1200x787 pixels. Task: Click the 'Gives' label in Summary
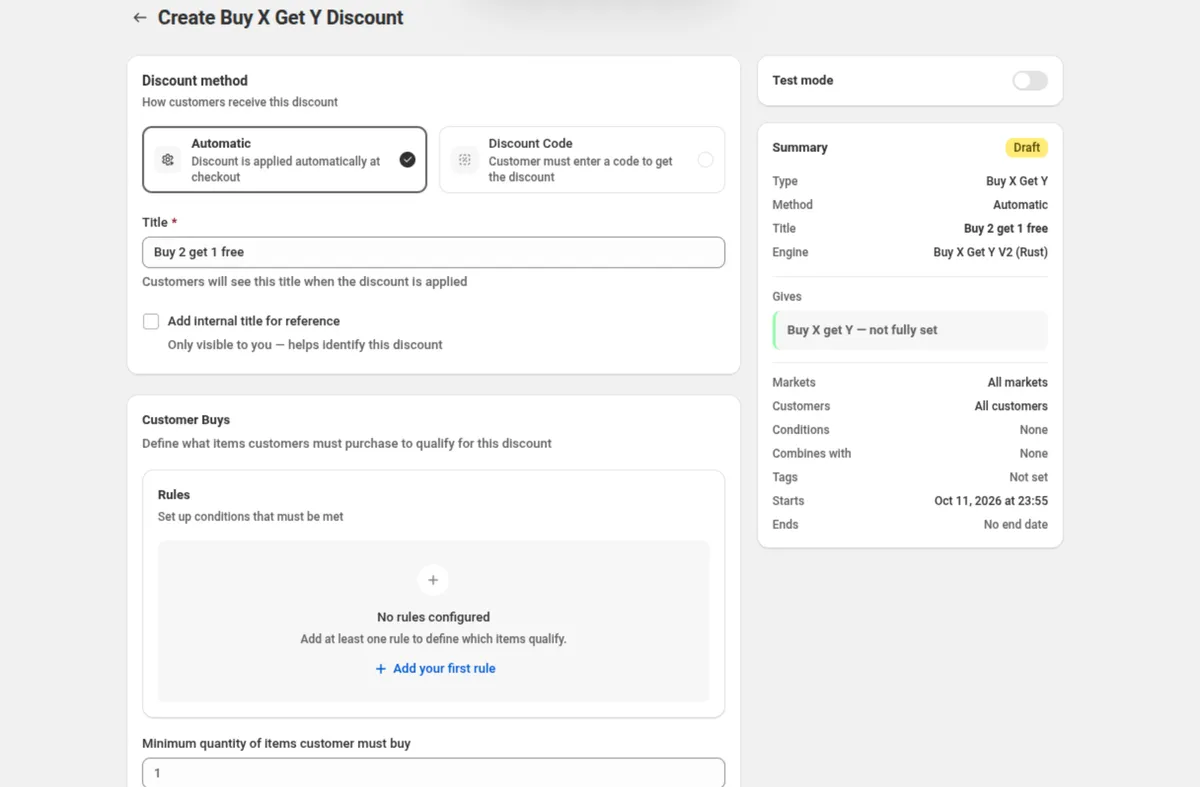[x=787, y=297]
